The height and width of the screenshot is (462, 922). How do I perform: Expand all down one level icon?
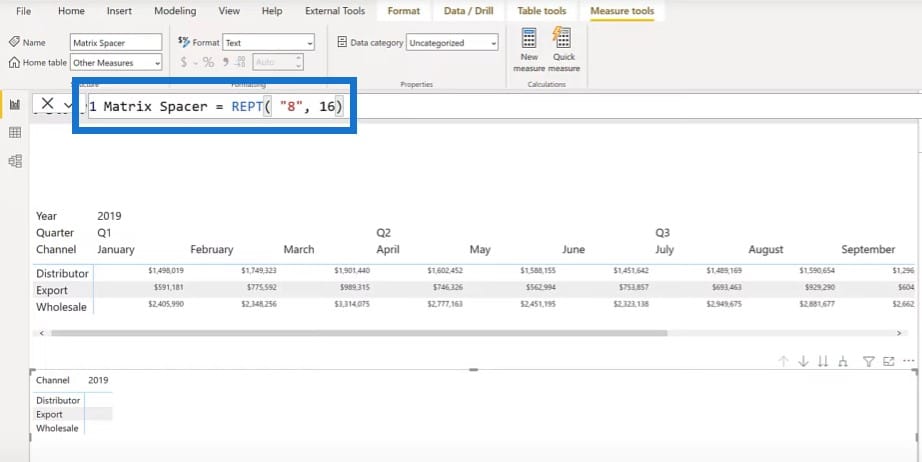click(x=843, y=361)
